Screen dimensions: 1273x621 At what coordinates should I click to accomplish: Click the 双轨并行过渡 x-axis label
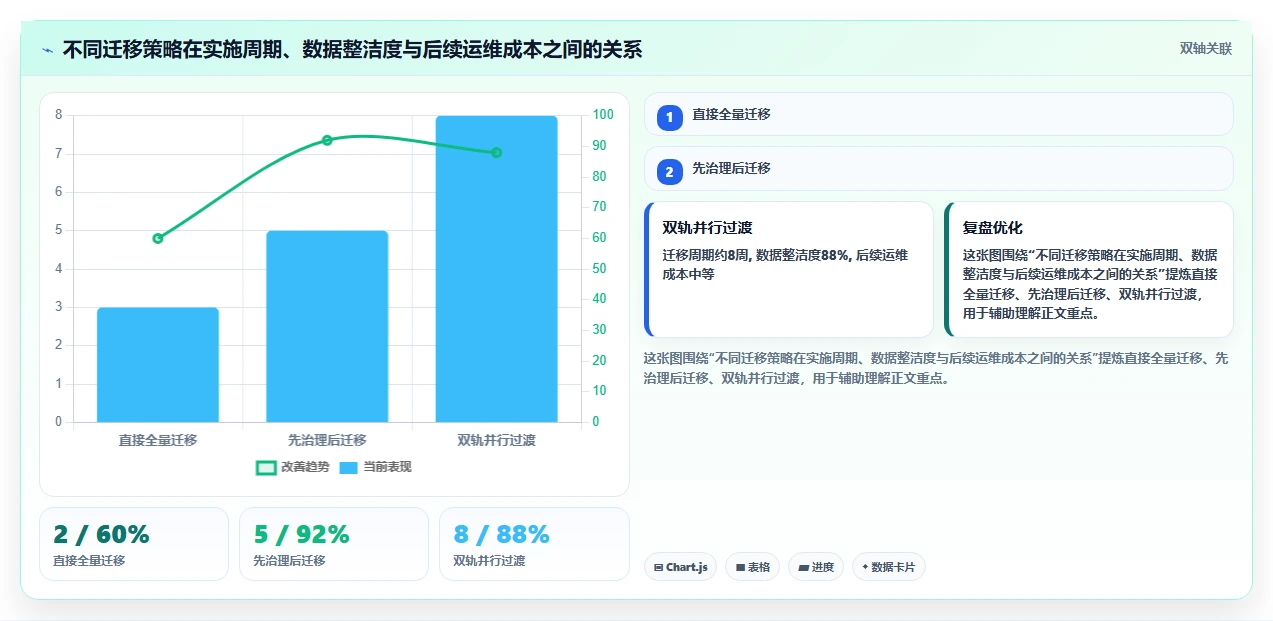[x=496, y=440]
